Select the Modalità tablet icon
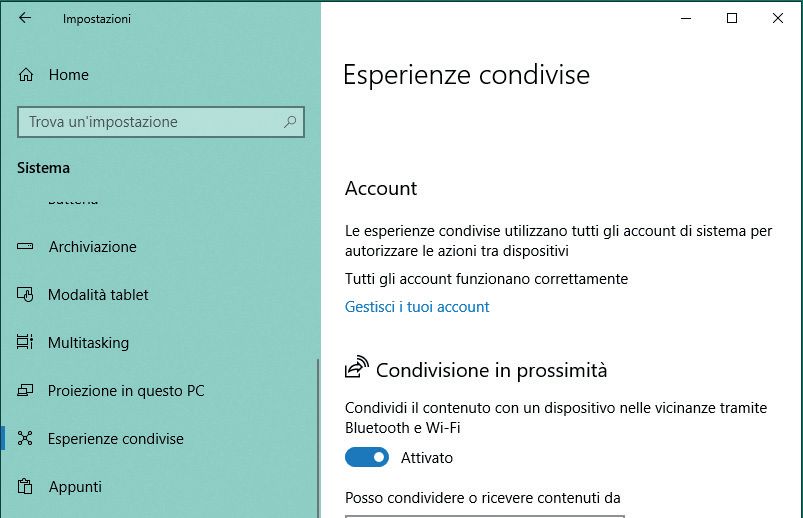This screenshot has height=518, width=803. click(25, 295)
